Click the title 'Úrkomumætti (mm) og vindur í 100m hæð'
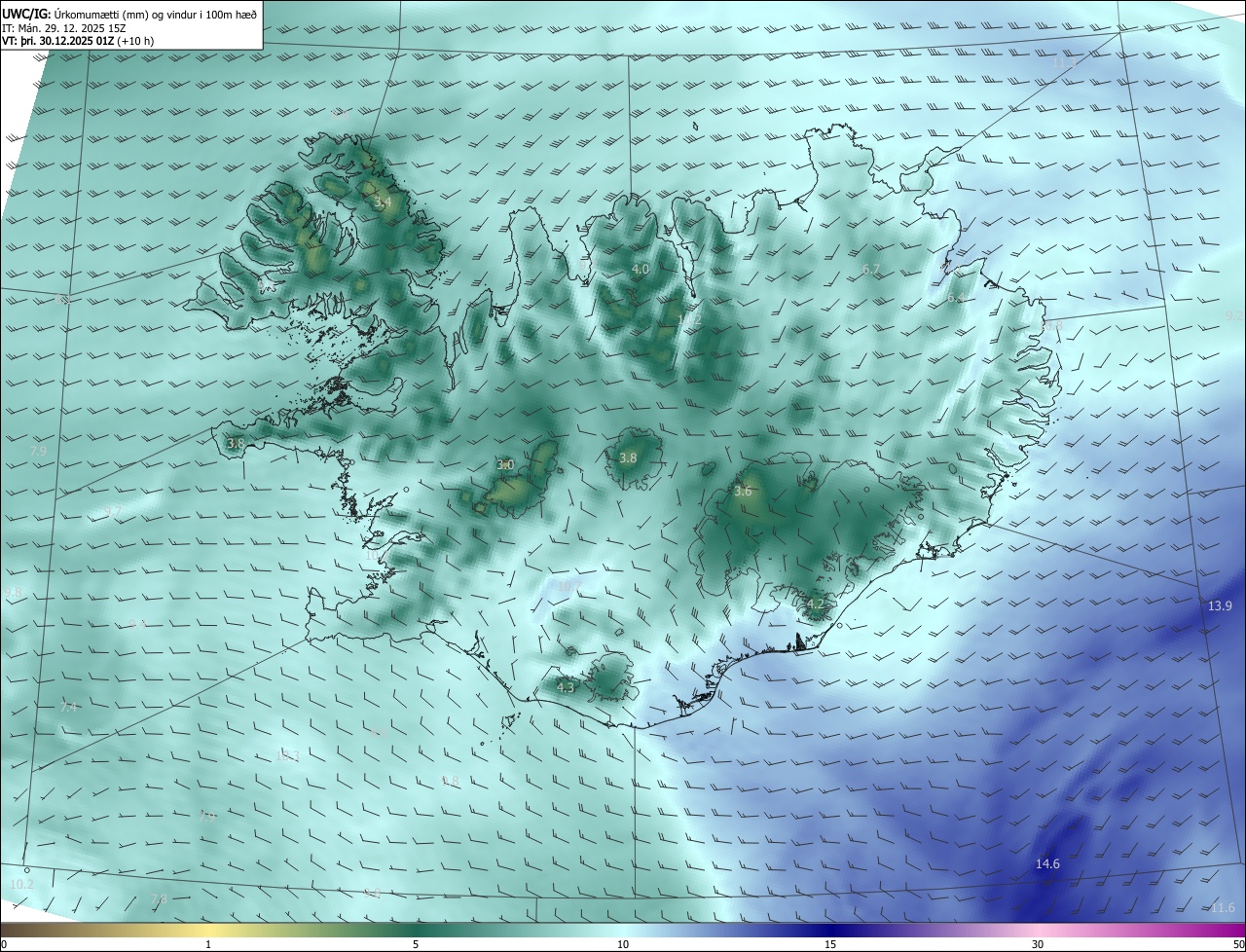This screenshot has width=1246, height=952. pos(156,14)
